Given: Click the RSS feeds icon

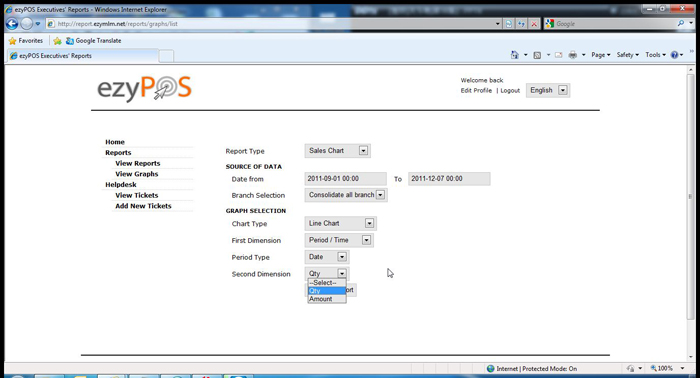Looking at the screenshot, I should click(x=537, y=55).
